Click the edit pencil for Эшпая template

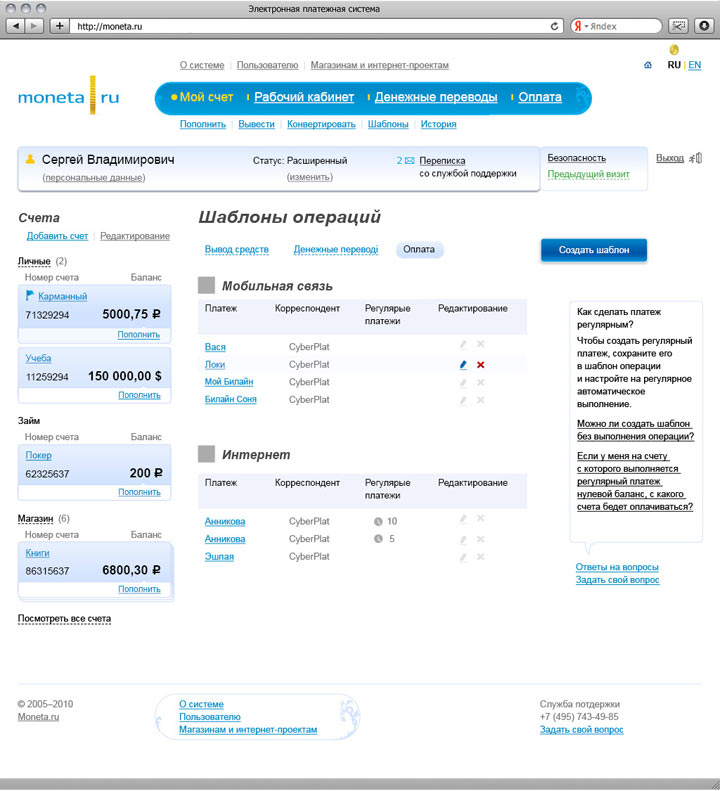pyautogui.click(x=463, y=557)
